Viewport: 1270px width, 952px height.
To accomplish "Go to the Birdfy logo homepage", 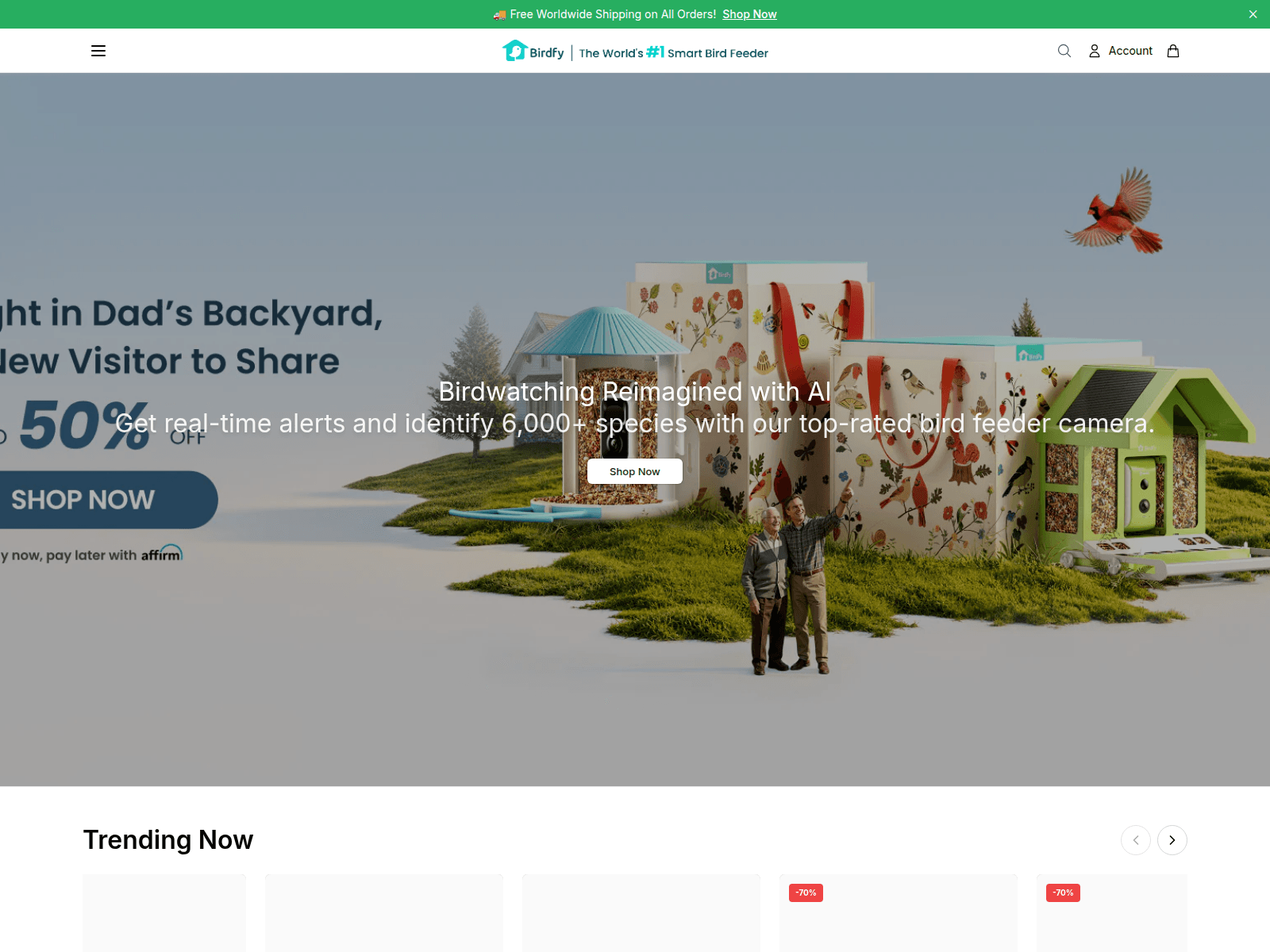I will [x=533, y=52].
